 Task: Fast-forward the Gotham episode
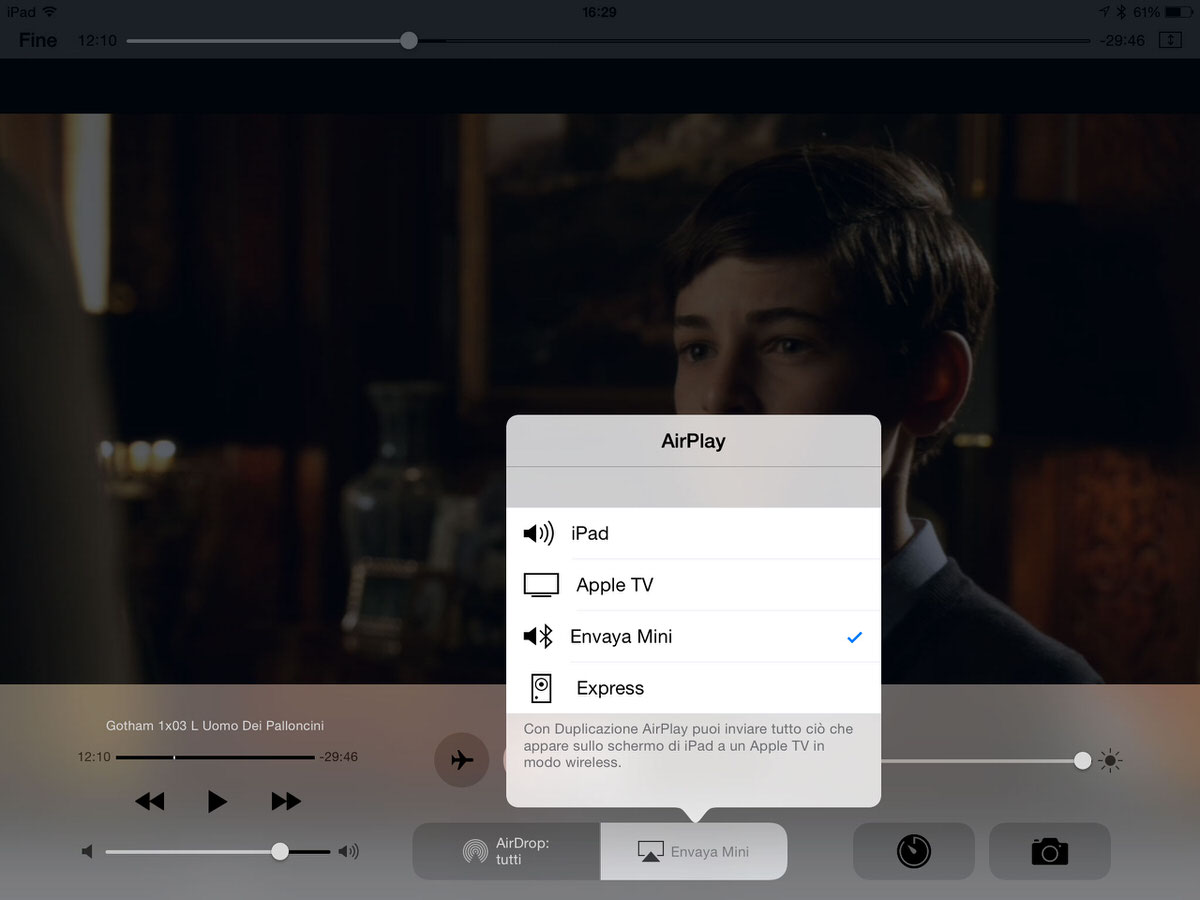pyautogui.click(x=285, y=801)
